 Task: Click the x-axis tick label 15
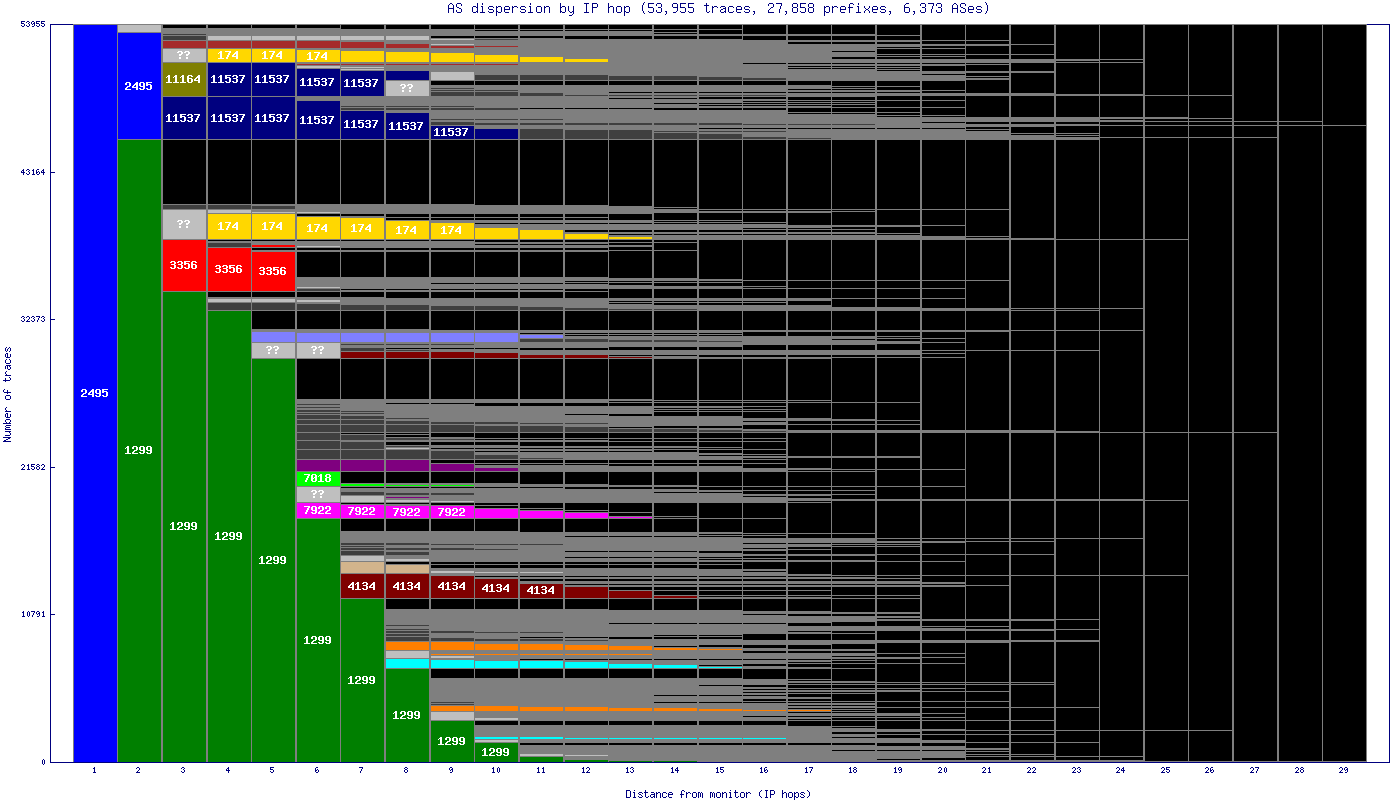[719, 771]
